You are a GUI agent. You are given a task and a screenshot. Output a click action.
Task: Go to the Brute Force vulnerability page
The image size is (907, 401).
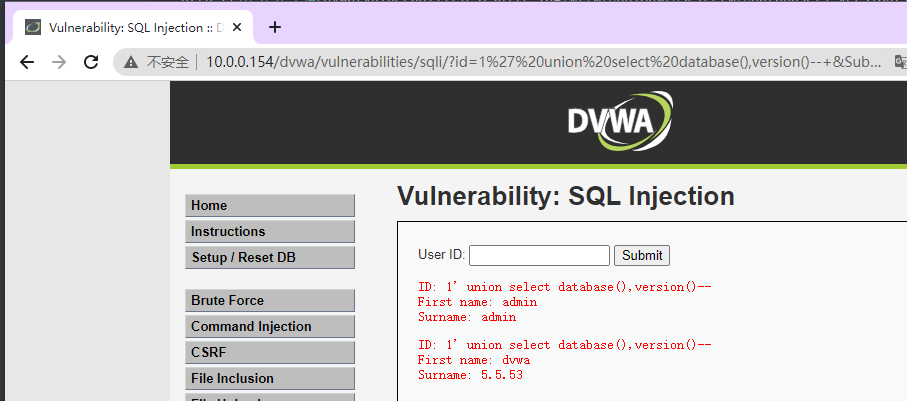(270, 300)
